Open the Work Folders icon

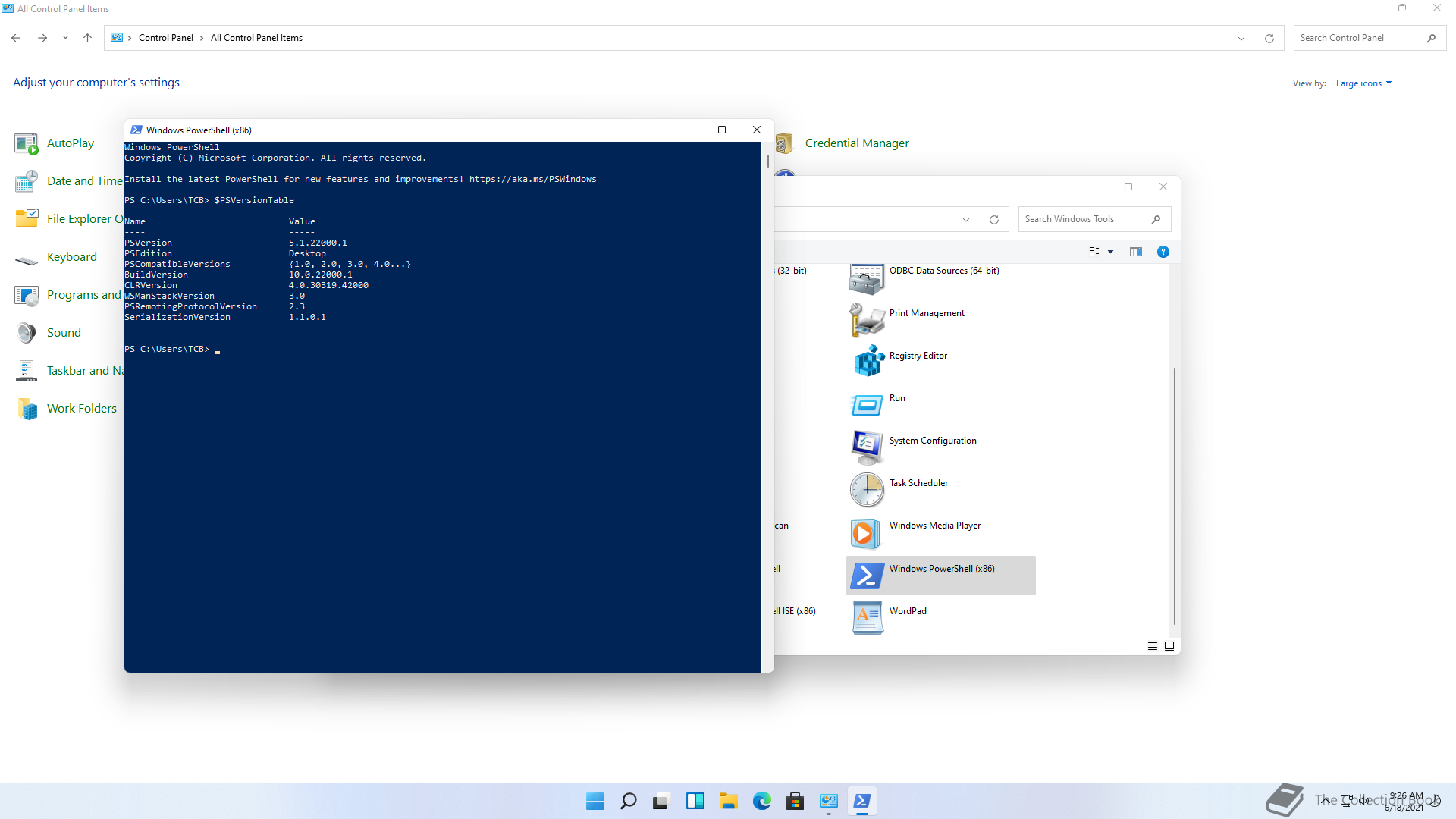click(27, 409)
